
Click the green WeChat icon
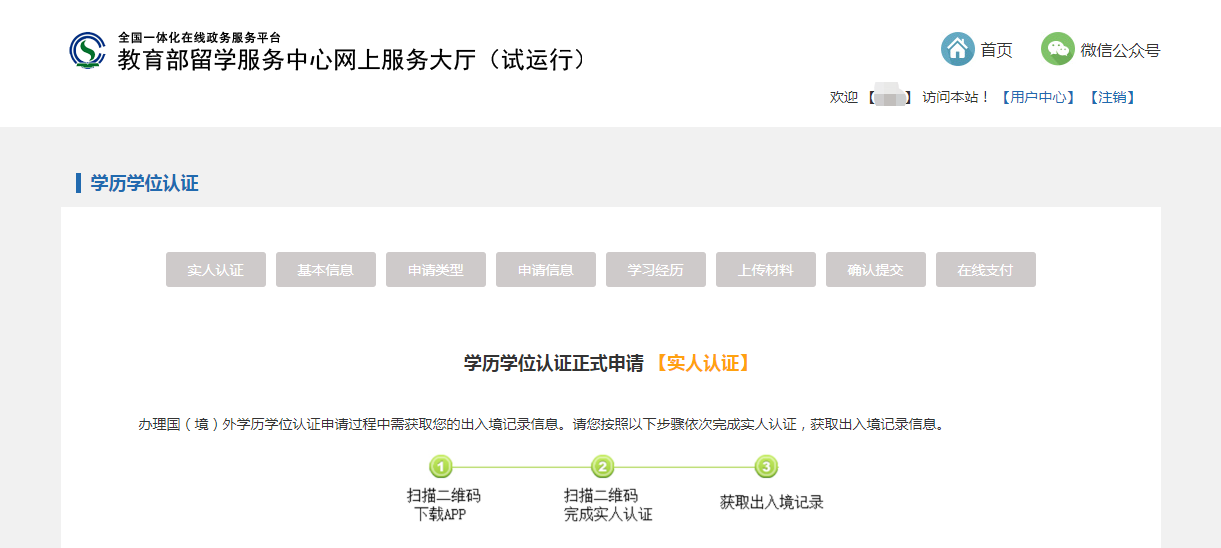pos(1057,49)
